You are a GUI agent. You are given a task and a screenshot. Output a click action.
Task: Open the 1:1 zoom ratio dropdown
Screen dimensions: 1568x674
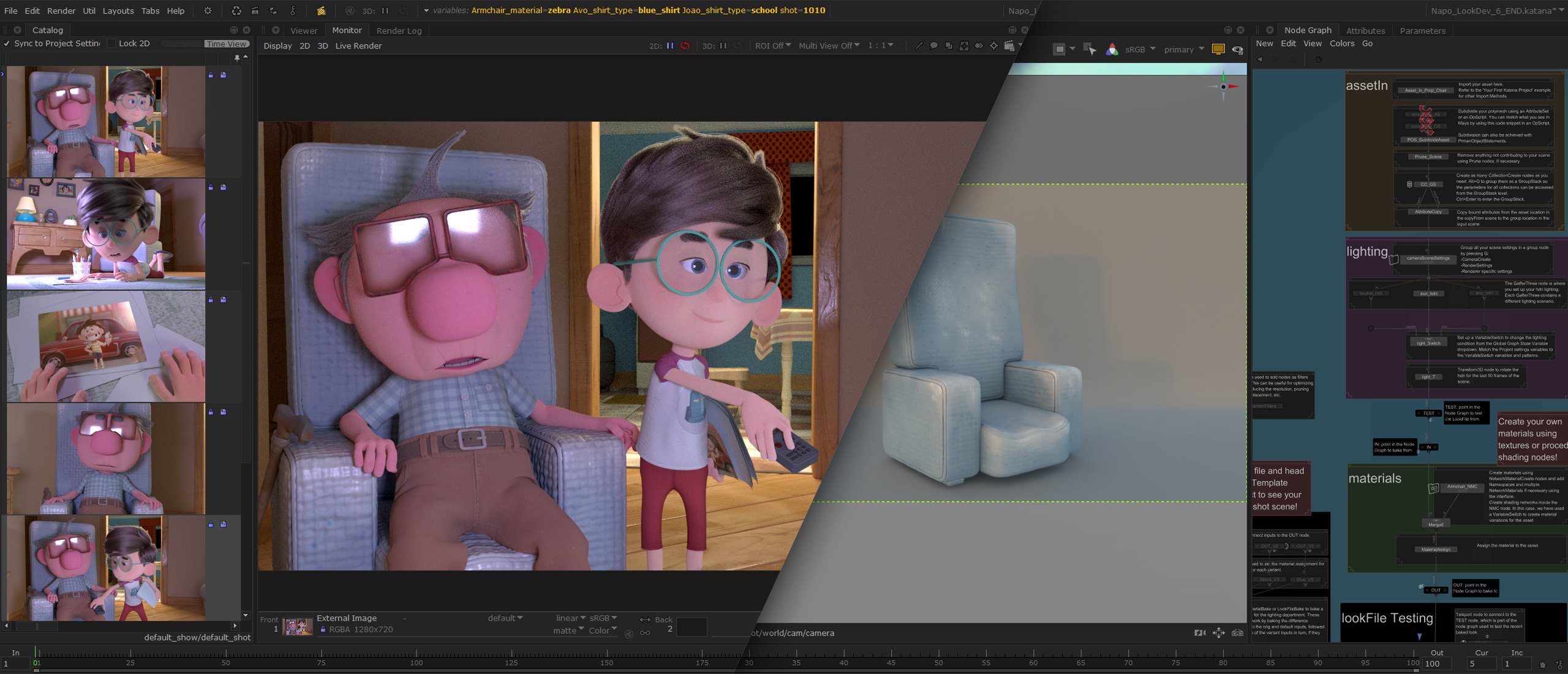pyautogui.click(x=881, y=46)
